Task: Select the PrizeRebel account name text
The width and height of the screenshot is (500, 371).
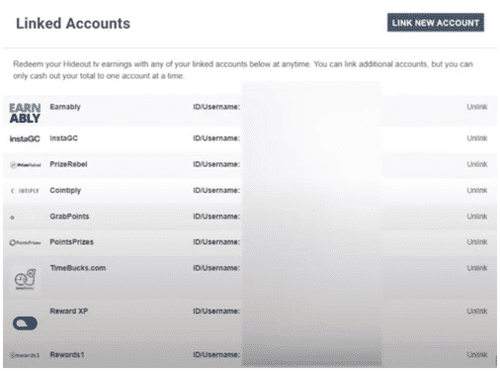Action: 68,164
